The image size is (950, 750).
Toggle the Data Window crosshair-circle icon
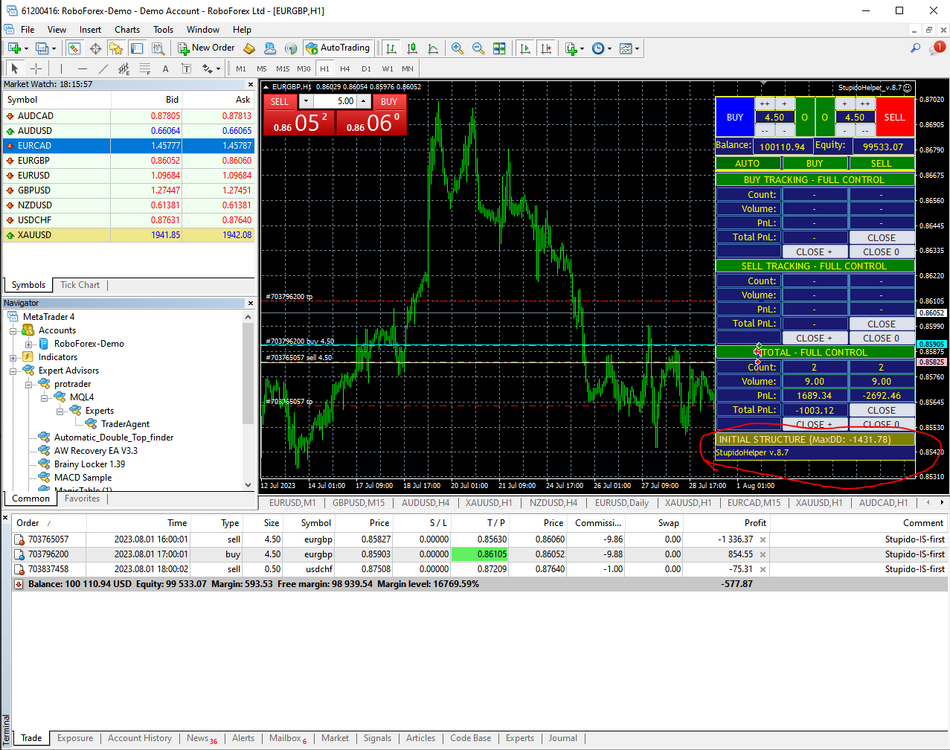coord(95,48)
